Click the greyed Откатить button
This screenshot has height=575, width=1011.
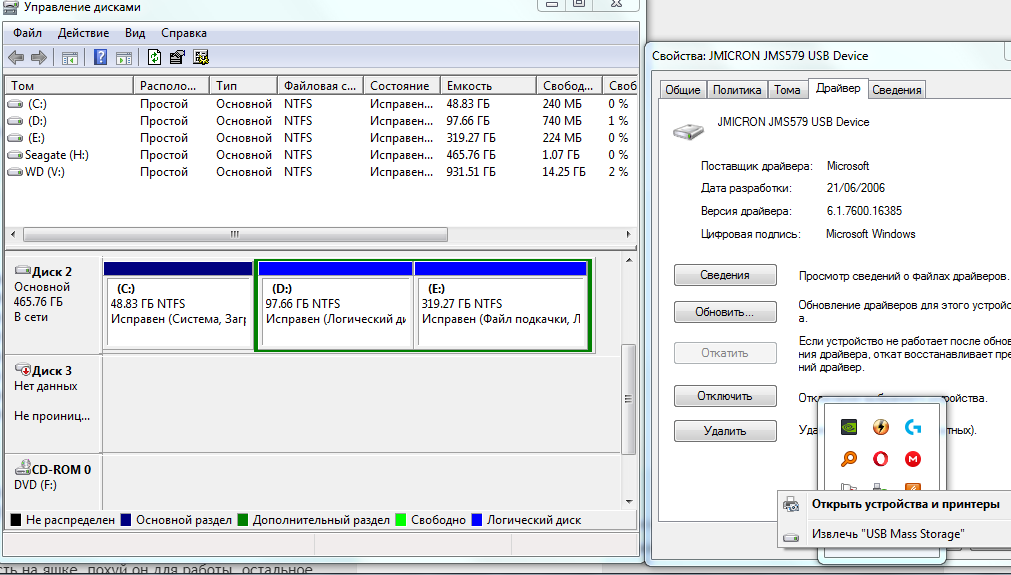(725, 353)
